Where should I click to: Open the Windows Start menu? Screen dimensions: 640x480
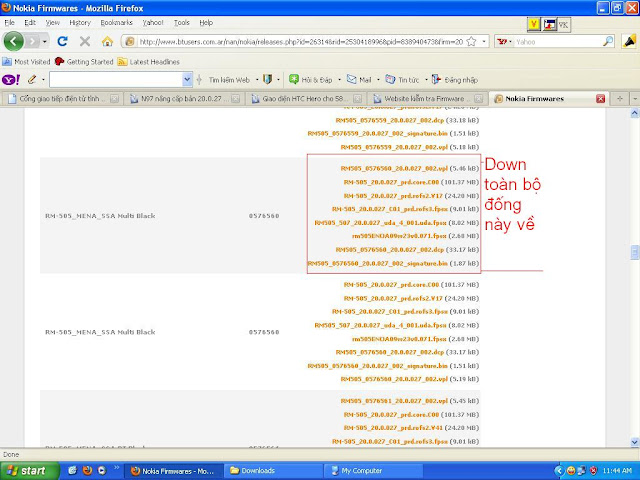[x=30, y=471]
